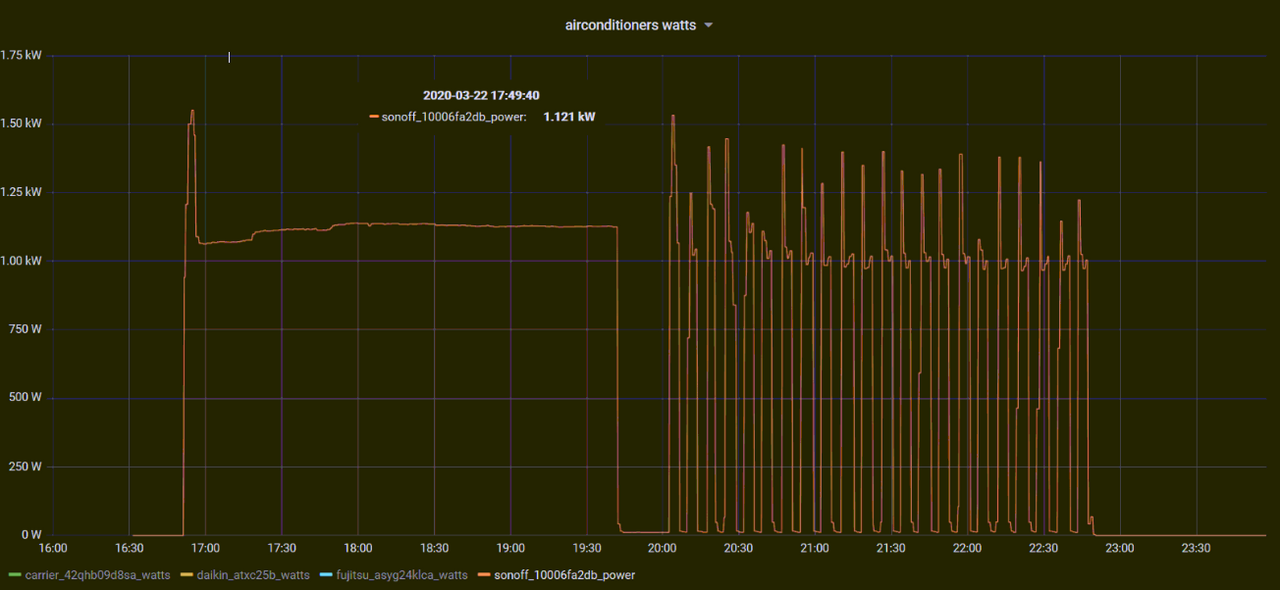
Task: Click the 1.00 kW y-axis label
Action: point(21,261)
